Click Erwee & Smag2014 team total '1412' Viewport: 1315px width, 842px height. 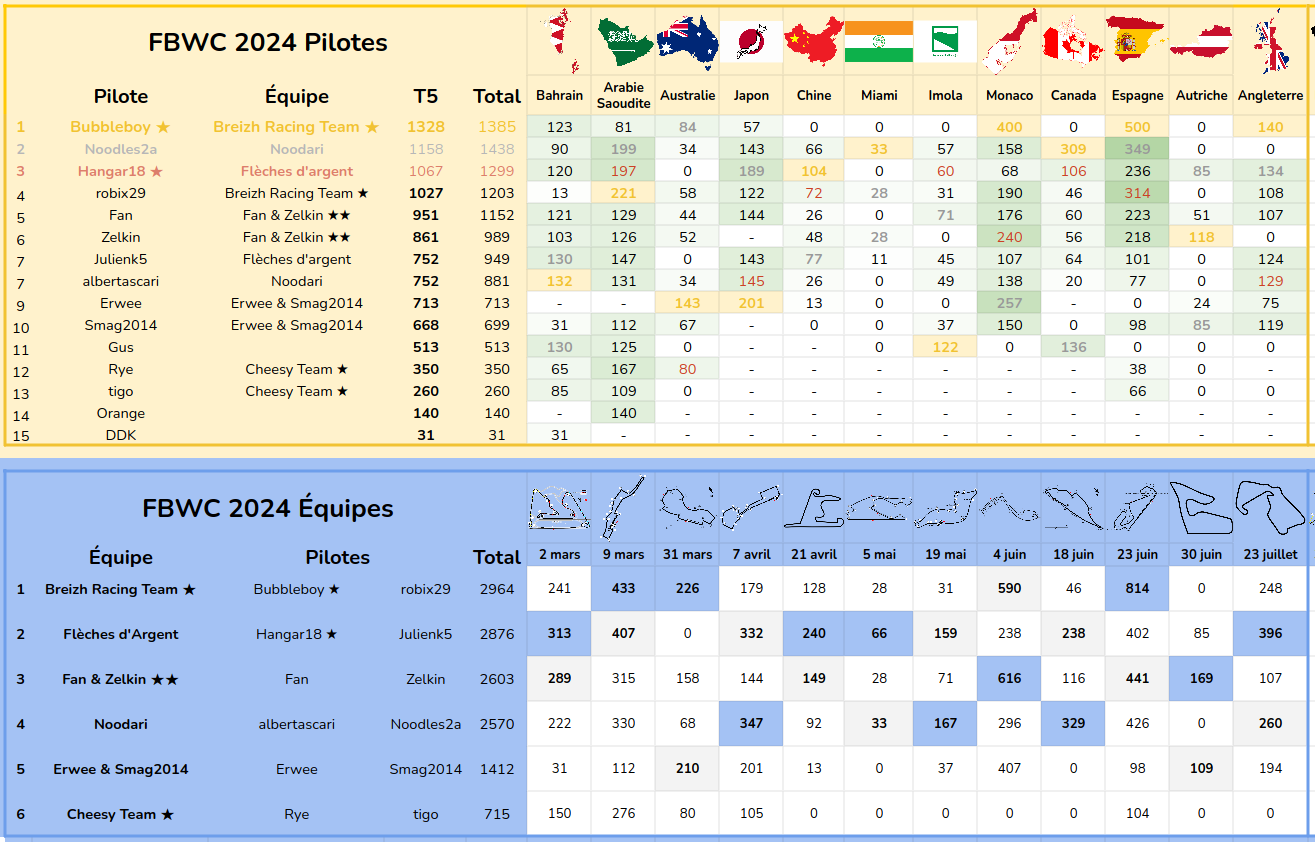(496, 769)
